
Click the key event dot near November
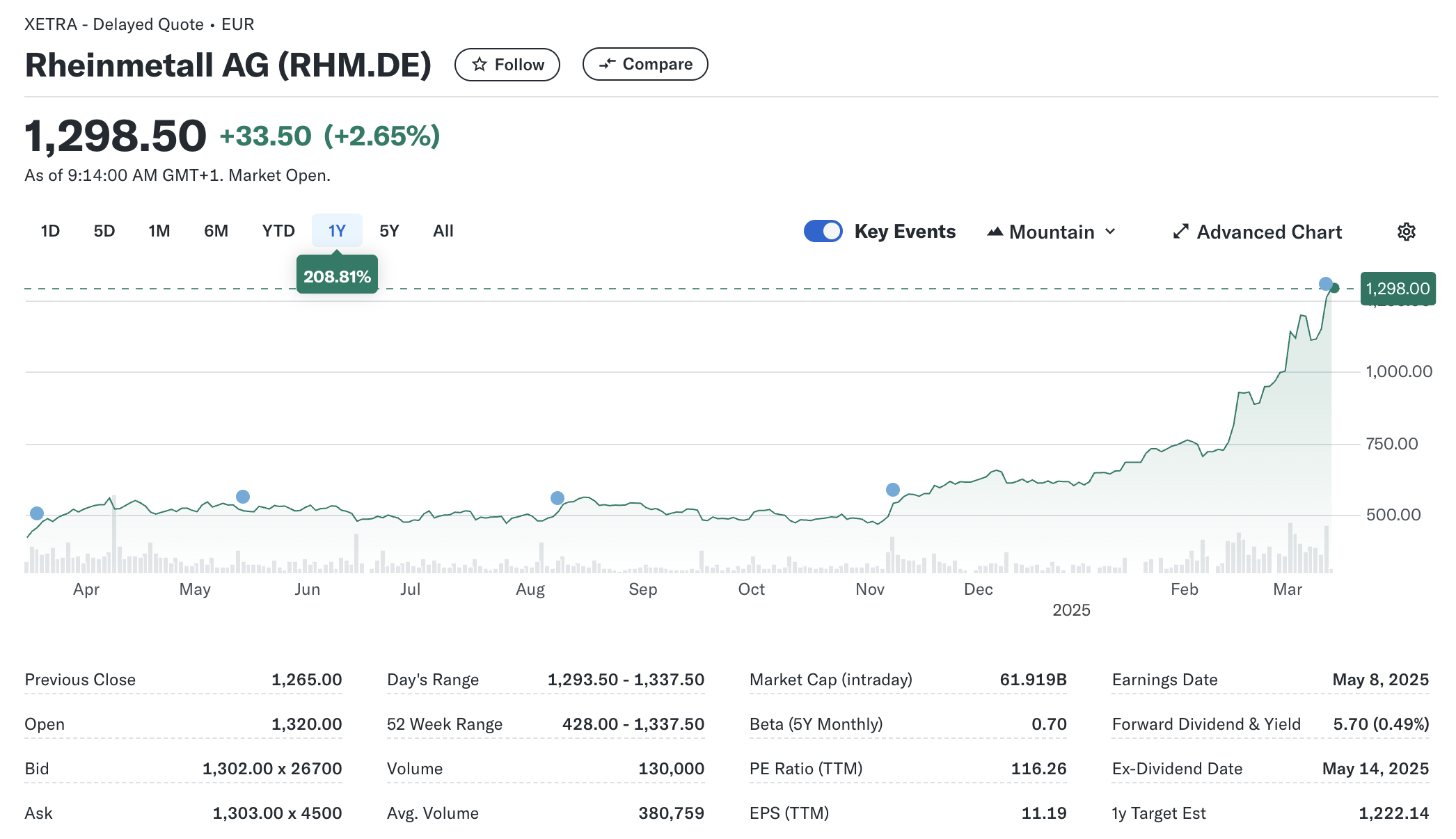(892, 490)
